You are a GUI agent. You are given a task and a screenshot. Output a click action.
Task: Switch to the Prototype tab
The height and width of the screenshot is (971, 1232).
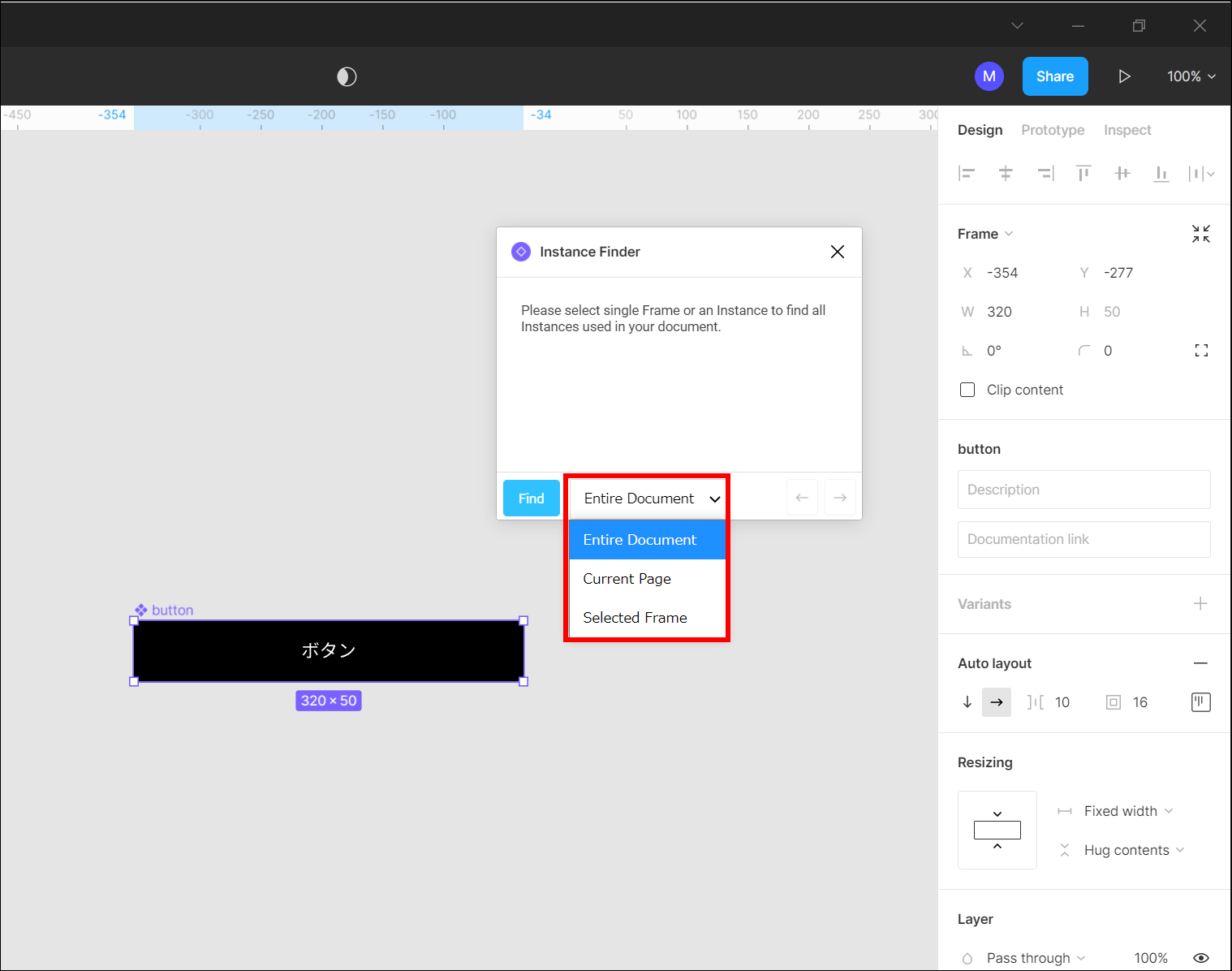pyautogui.click(x=1053, y=130)
